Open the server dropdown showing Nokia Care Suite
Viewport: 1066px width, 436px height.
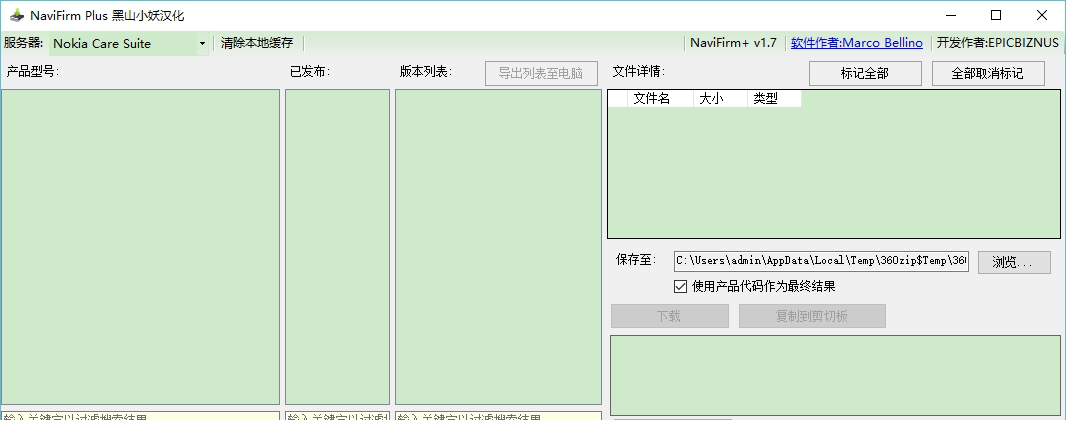coord(128,44)
